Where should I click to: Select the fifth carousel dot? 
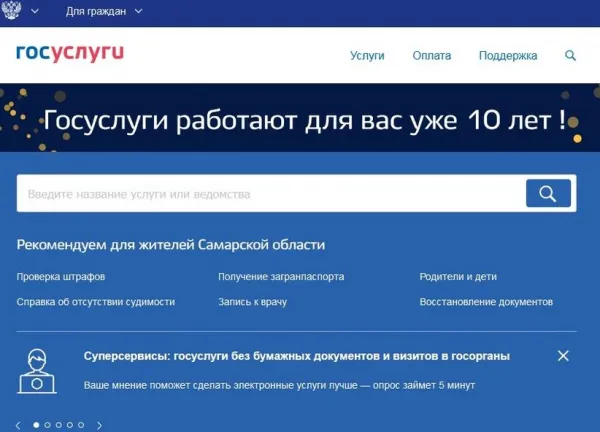coord(82,425)
